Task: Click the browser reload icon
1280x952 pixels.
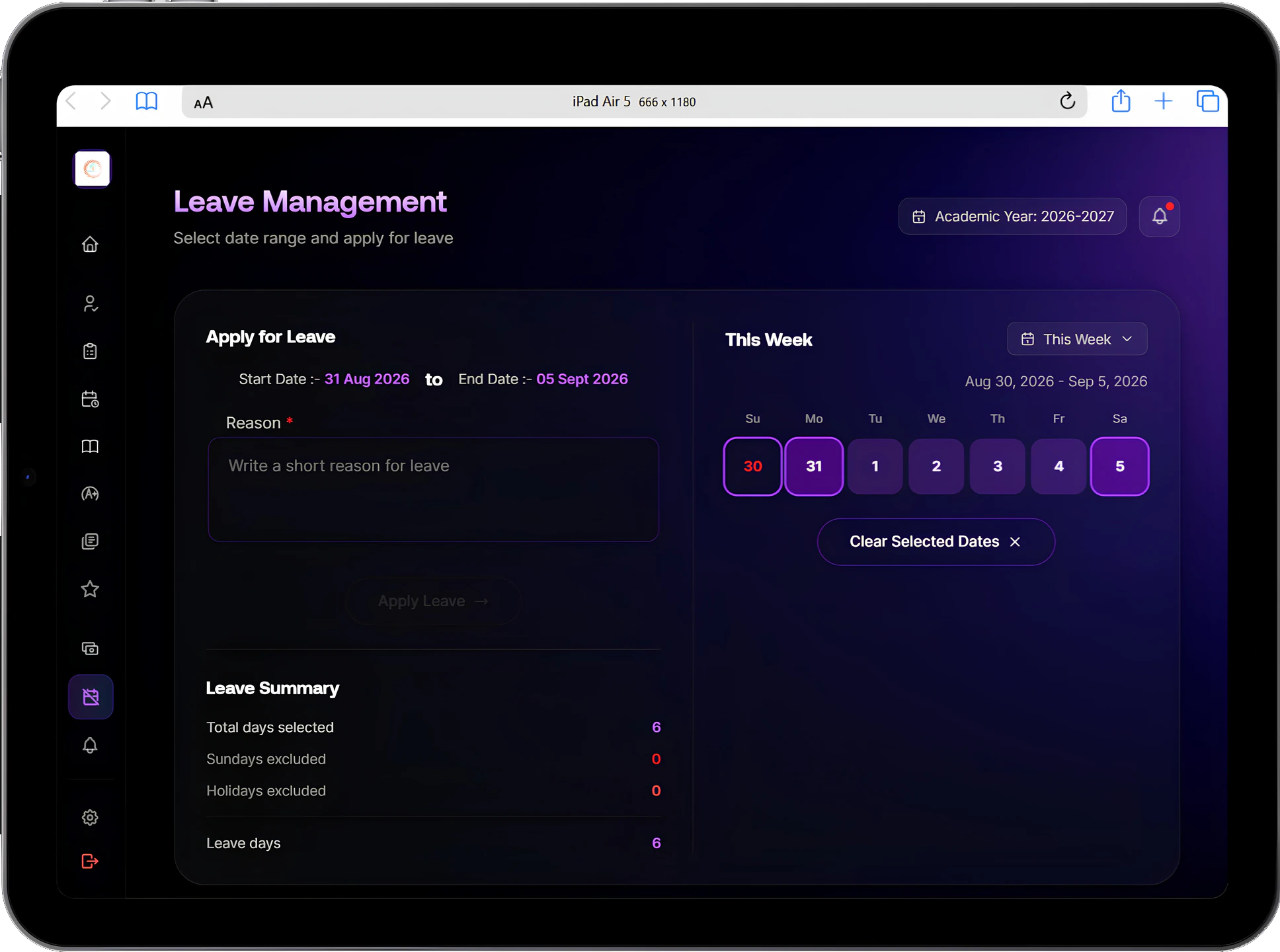Action: click(1067, 101)
